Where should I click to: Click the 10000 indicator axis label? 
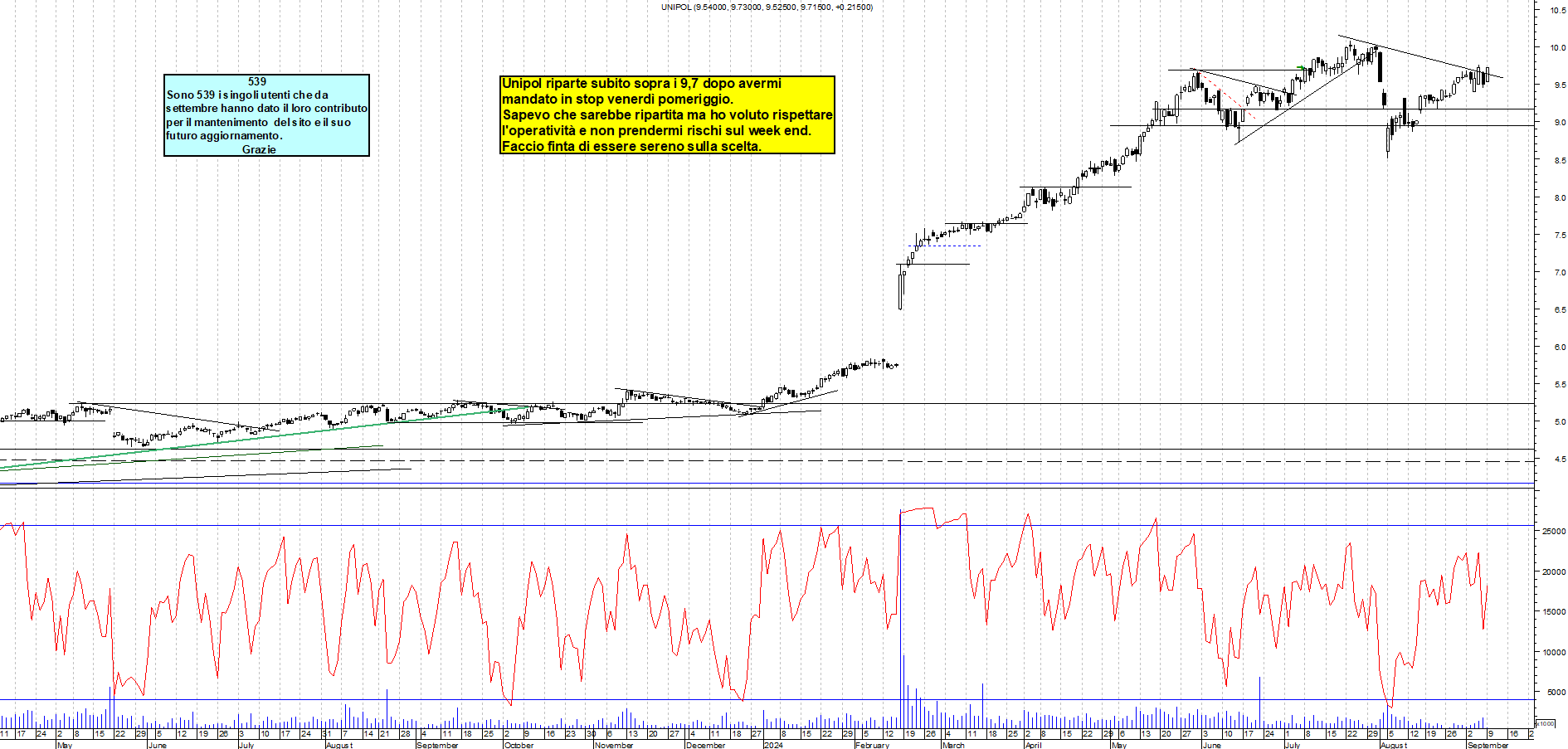[x=1554, y=652]
